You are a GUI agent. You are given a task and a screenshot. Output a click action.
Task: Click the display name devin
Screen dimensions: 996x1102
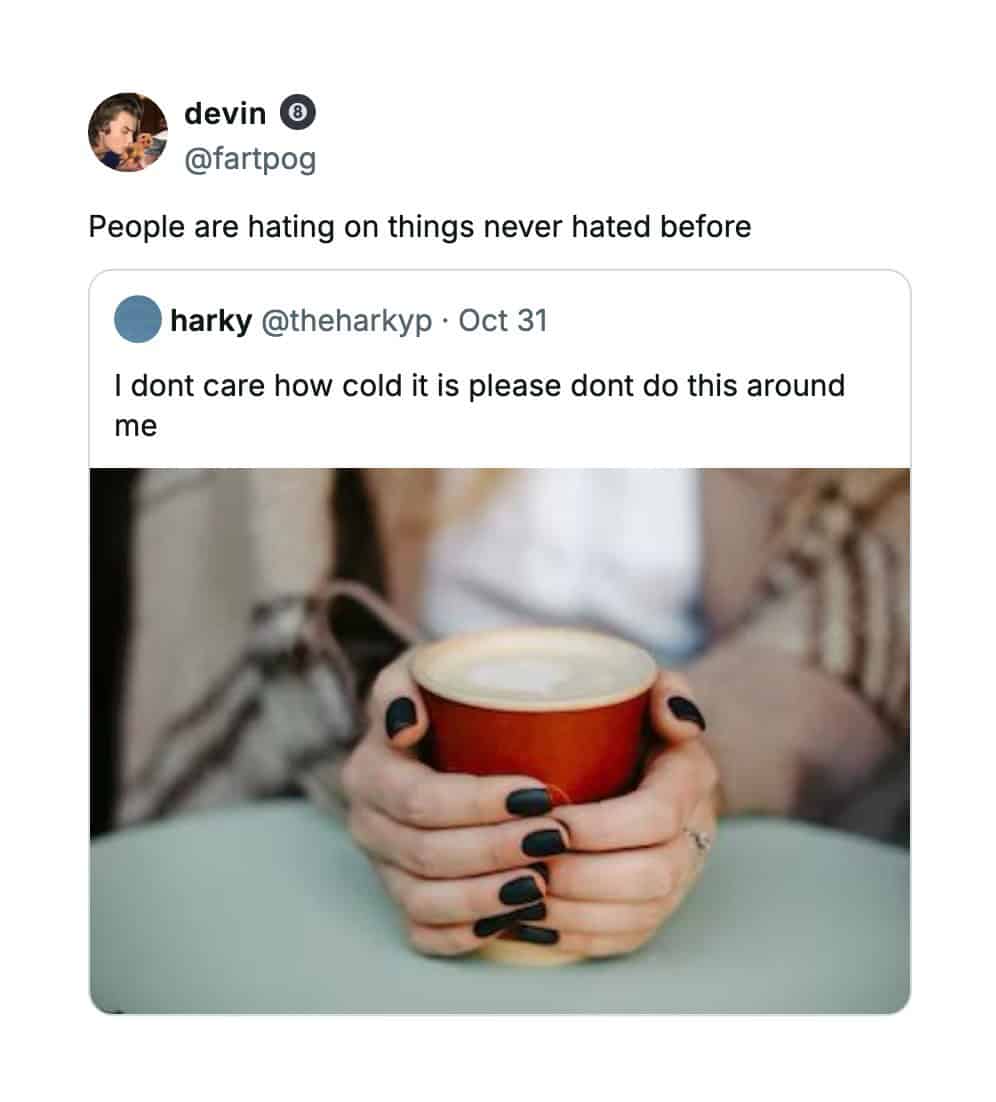pos(225,113)
